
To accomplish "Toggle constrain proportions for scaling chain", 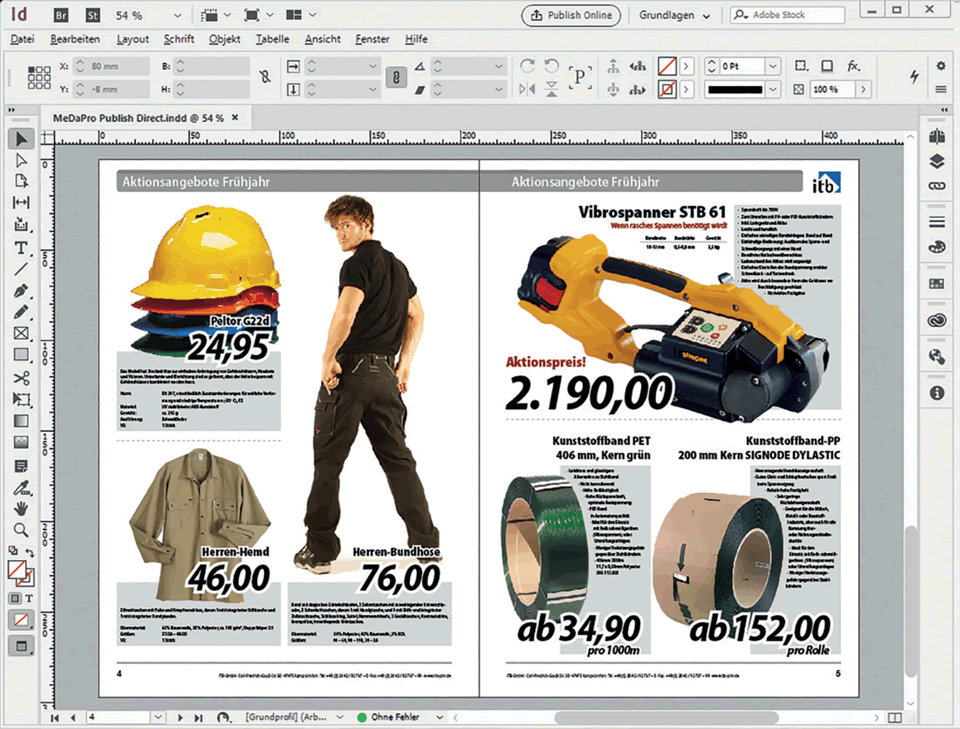I will (x=396, y=77).
